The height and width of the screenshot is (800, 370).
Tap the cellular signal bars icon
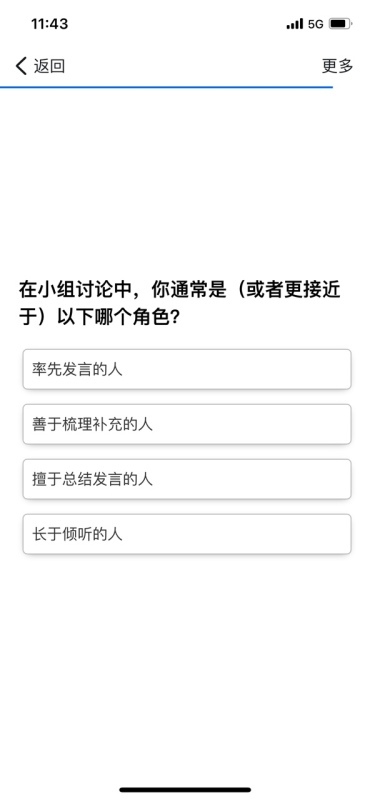[x=295, y=23]
